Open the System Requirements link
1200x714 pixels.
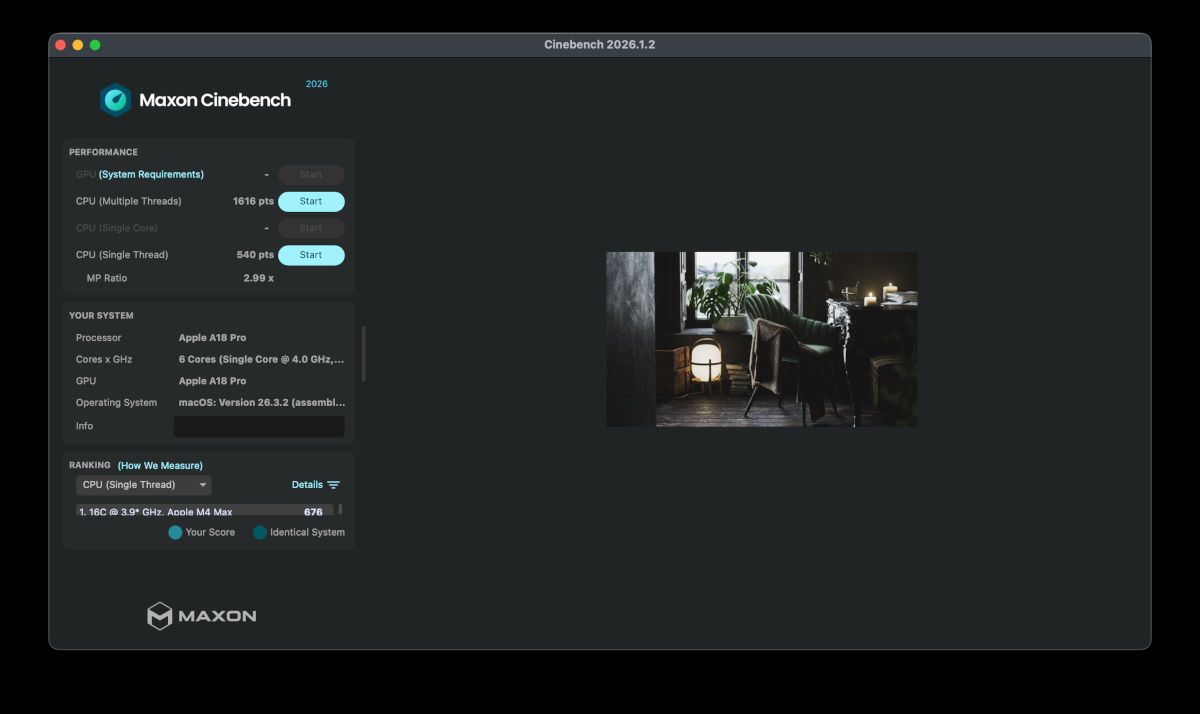[151, 175]
